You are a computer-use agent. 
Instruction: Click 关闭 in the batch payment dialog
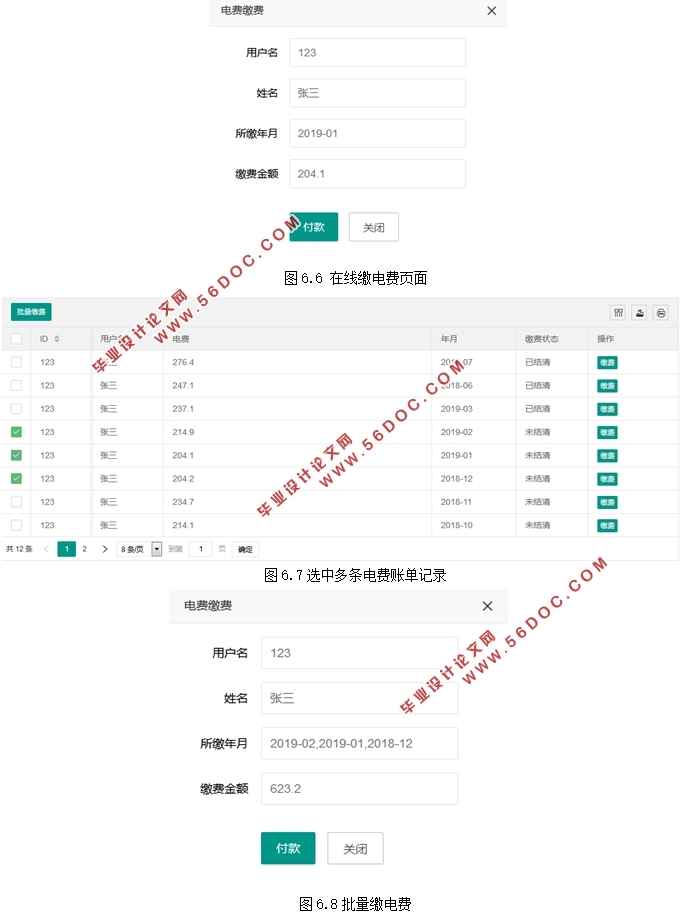(x=355, y=848)
